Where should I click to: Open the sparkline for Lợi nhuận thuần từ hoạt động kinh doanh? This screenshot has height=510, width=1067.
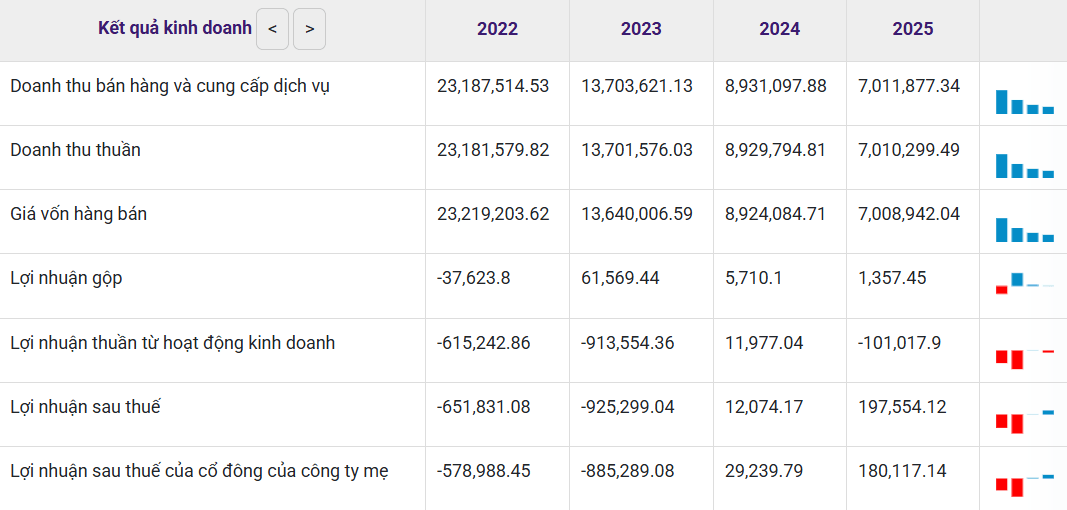point(1024,358)
